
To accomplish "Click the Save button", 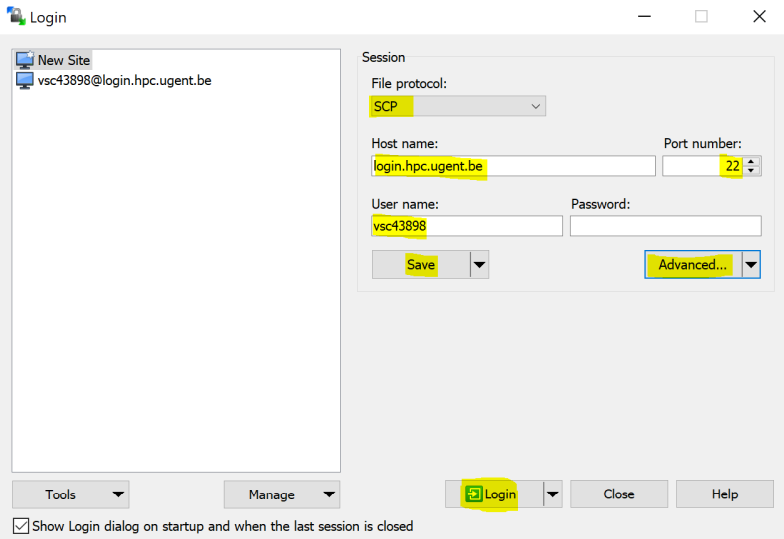I will click(421, 265).
